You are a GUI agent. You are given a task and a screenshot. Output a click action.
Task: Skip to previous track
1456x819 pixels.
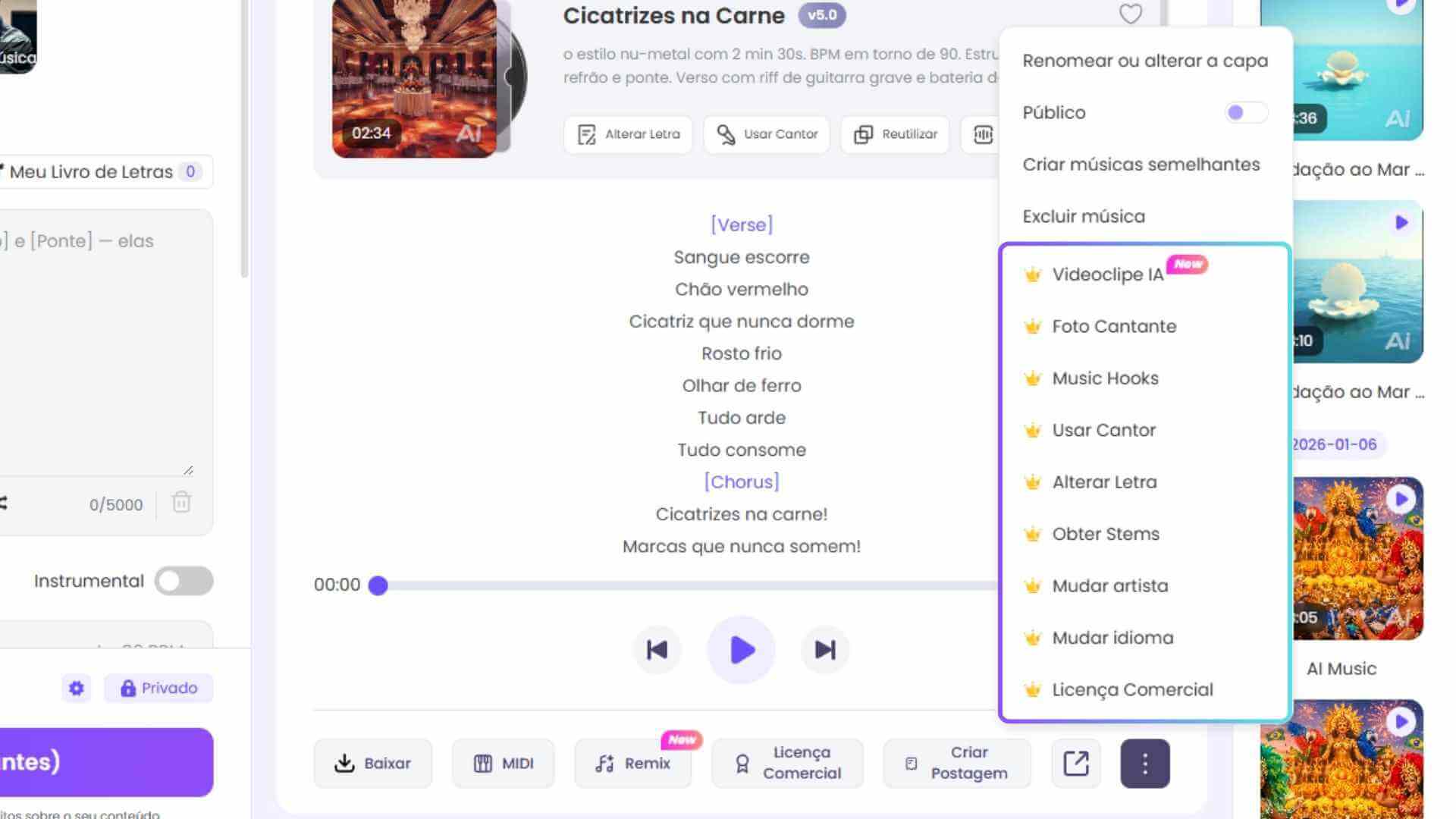[657, 650]
